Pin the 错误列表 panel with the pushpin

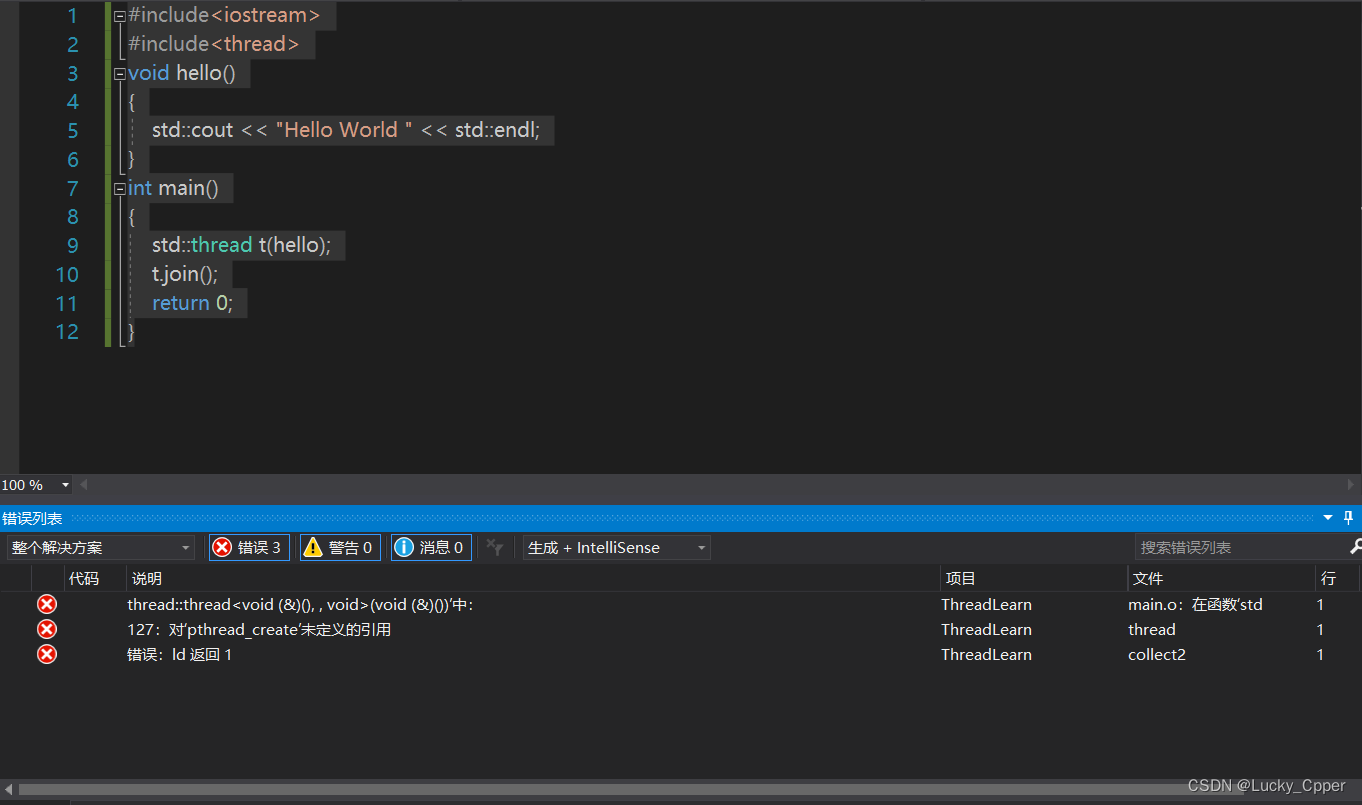pyautogui.click(x=1348, y=518)
